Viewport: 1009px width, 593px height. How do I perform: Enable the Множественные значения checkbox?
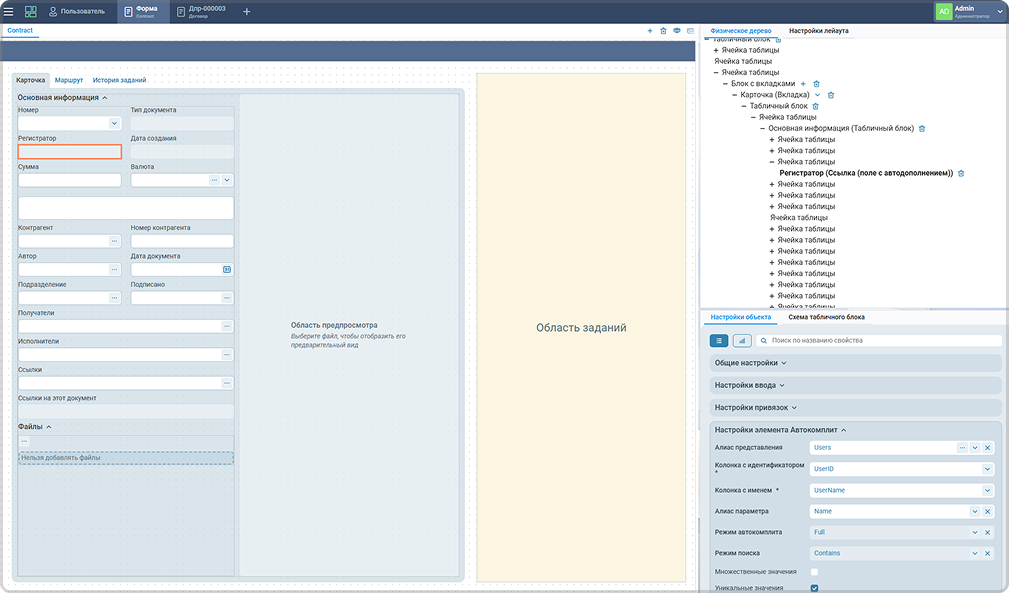(814, 571)
